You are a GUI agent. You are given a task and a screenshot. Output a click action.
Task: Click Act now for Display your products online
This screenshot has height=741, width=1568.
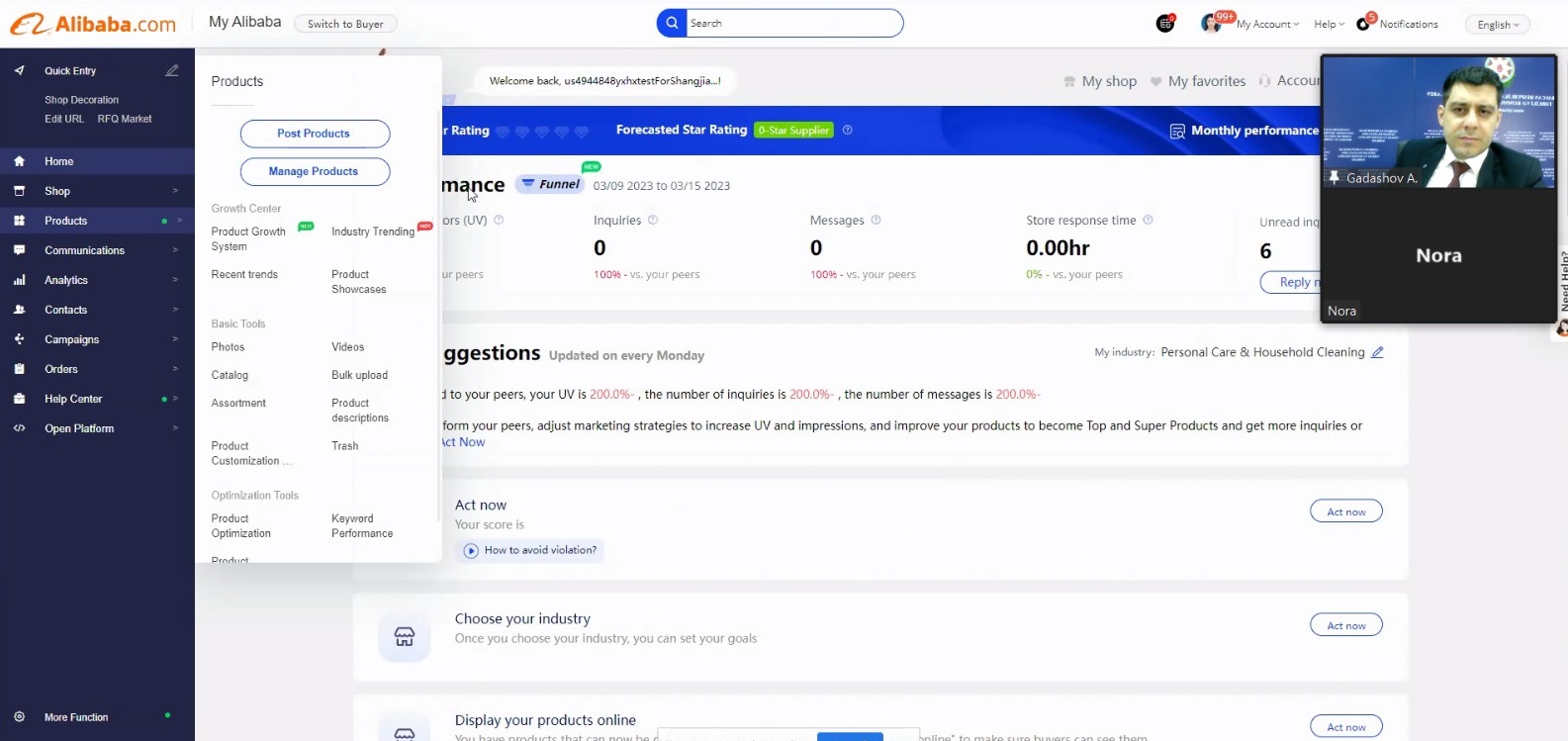[1346, 727]
